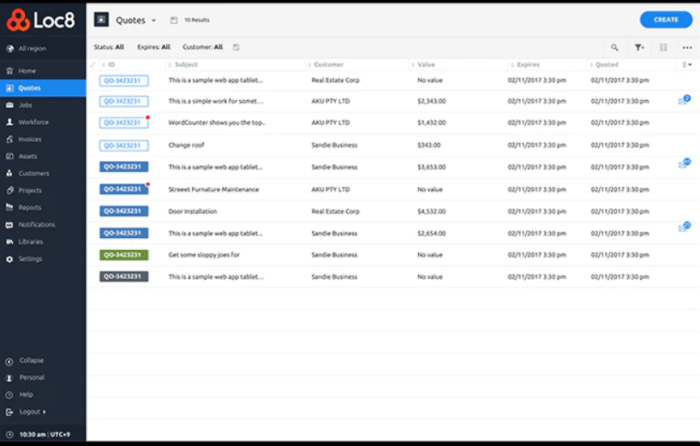This screenshot has height=446, width=700.
Task: Open column chooser dropdown at header right
Action: coord(687,65)
